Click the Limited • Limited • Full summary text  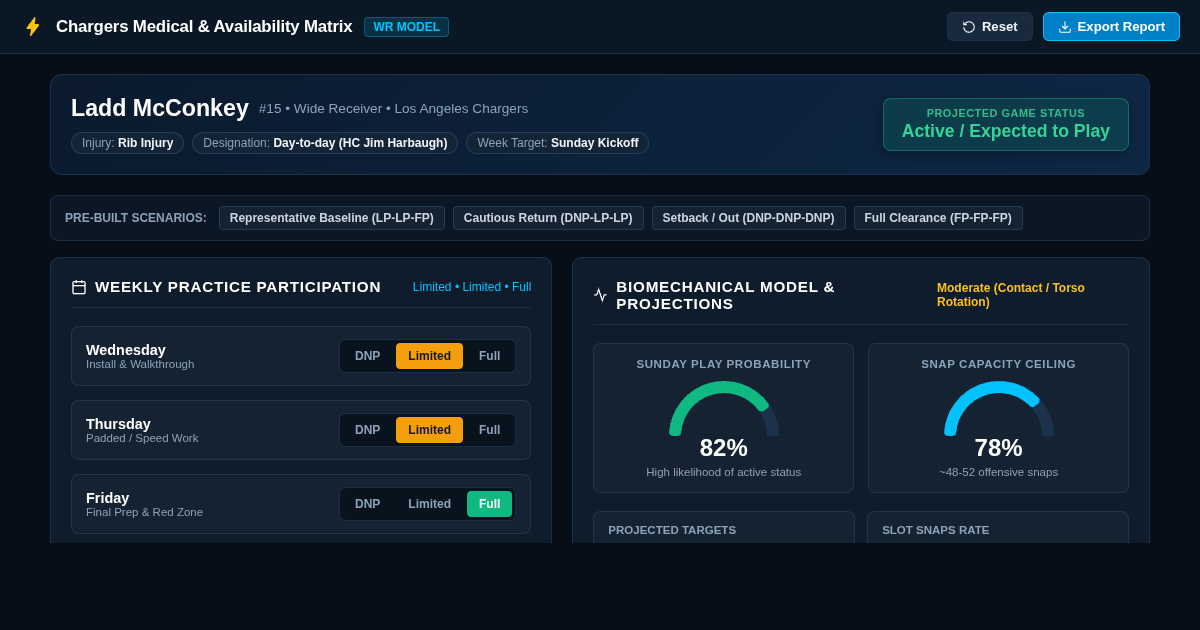(472, 287)
